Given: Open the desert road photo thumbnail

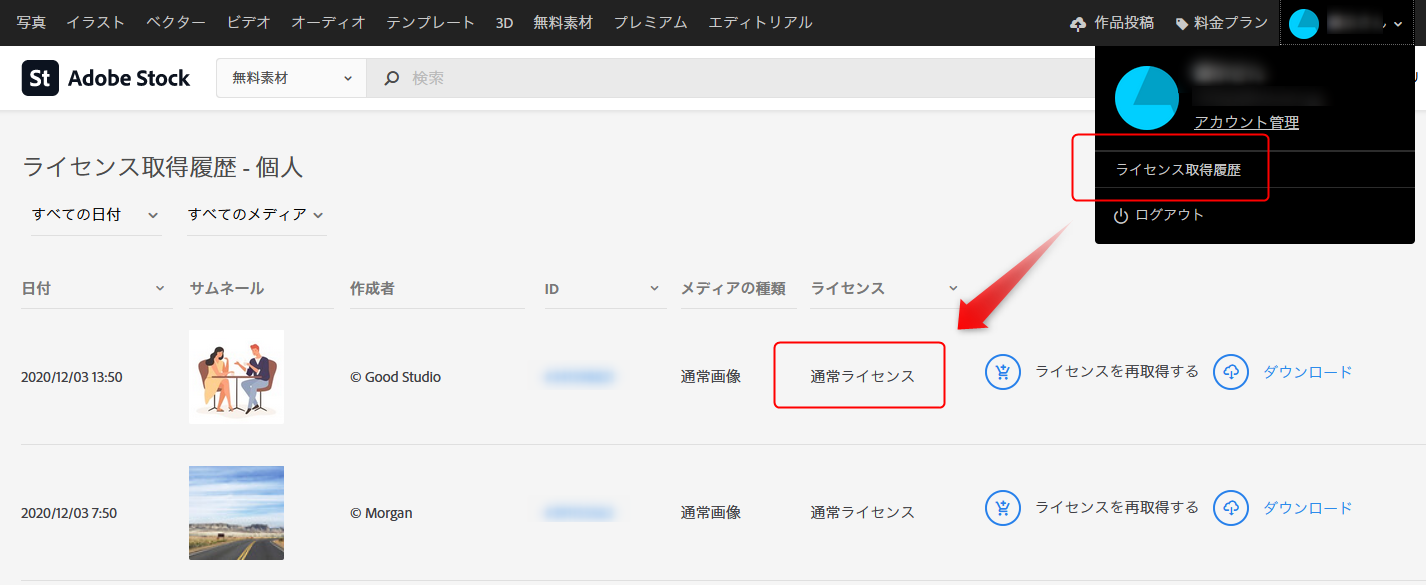Looking at the screenshot, I should click(236, 513).
